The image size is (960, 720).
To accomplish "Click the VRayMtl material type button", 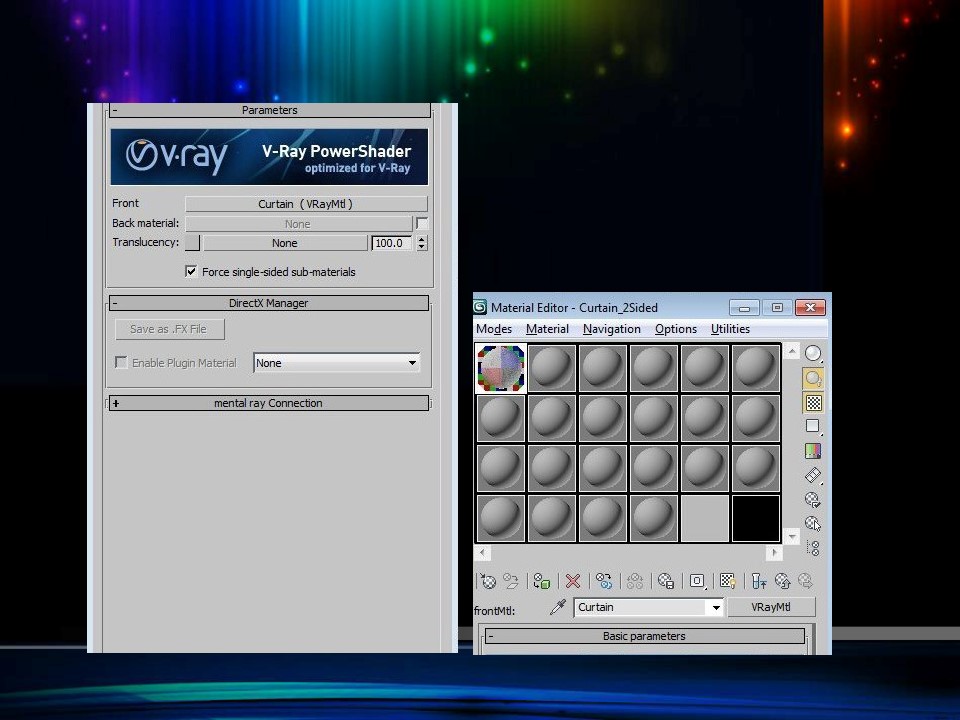I will [x=771, y=607].
